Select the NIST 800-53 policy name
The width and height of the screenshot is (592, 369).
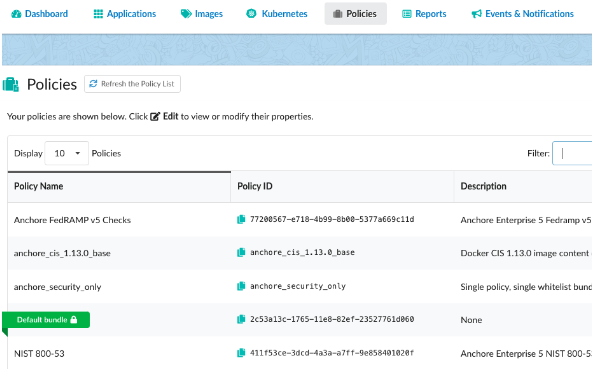point(39,354)
